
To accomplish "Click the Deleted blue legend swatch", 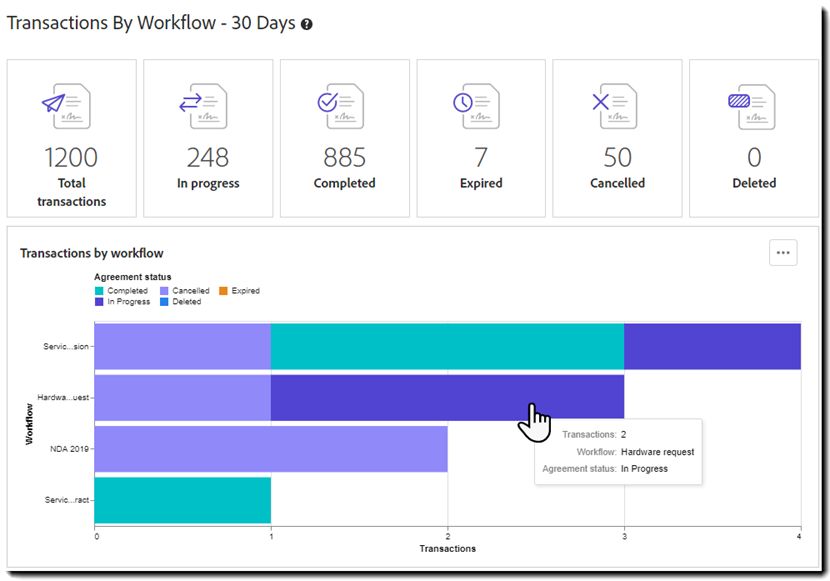I will pos(164,302).
